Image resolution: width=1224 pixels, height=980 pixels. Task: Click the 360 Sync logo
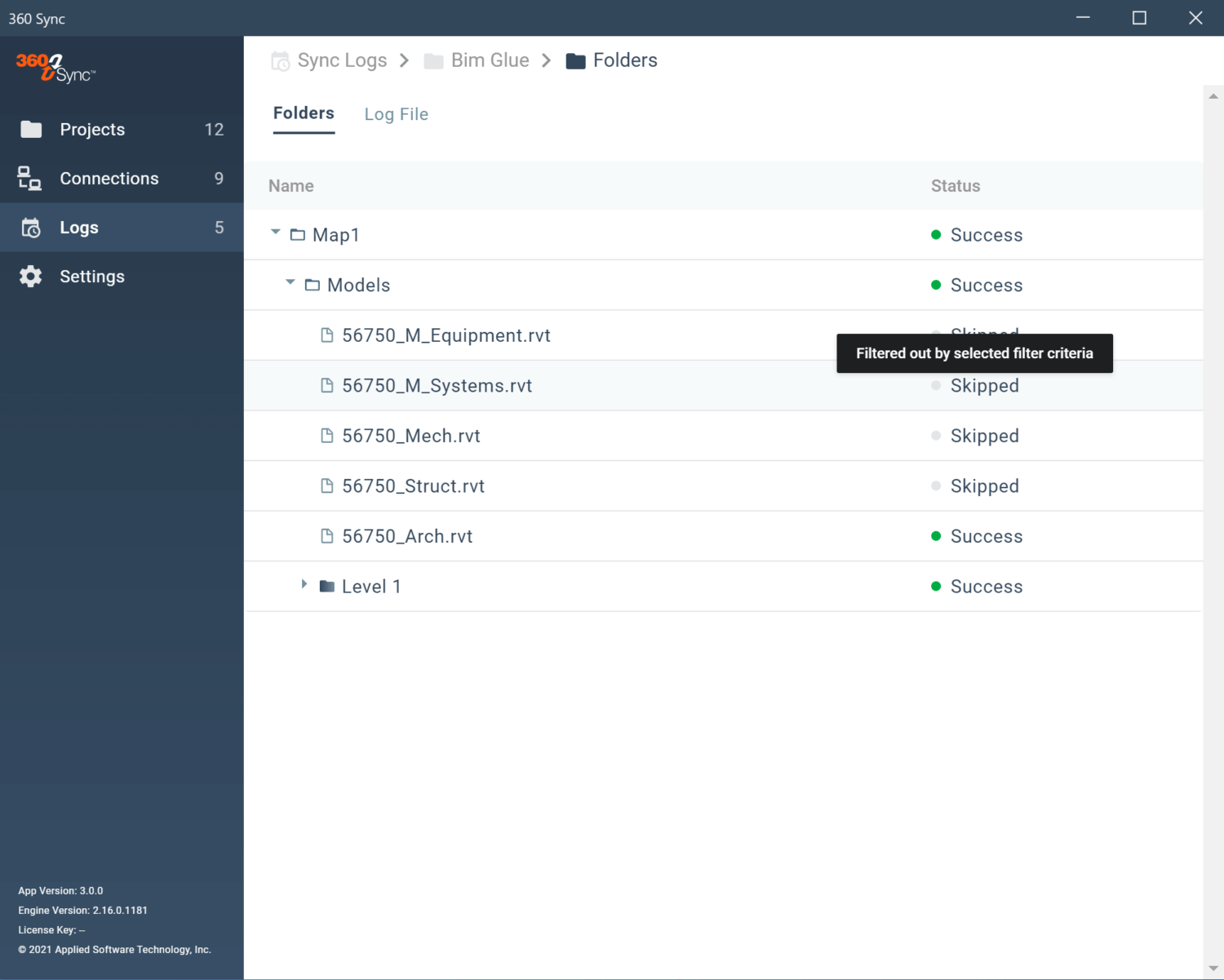point(55,68)
